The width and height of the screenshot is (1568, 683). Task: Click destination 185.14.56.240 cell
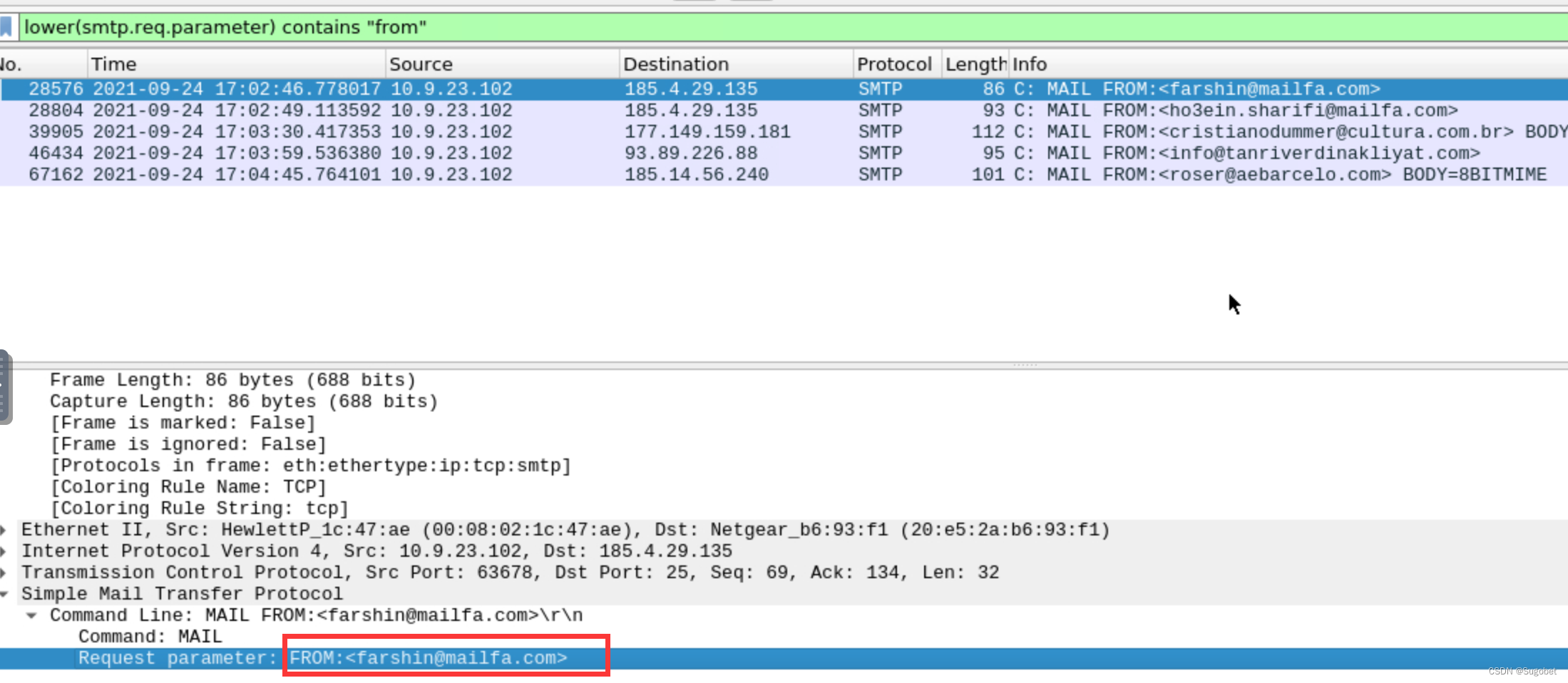[x=696, y=175]
